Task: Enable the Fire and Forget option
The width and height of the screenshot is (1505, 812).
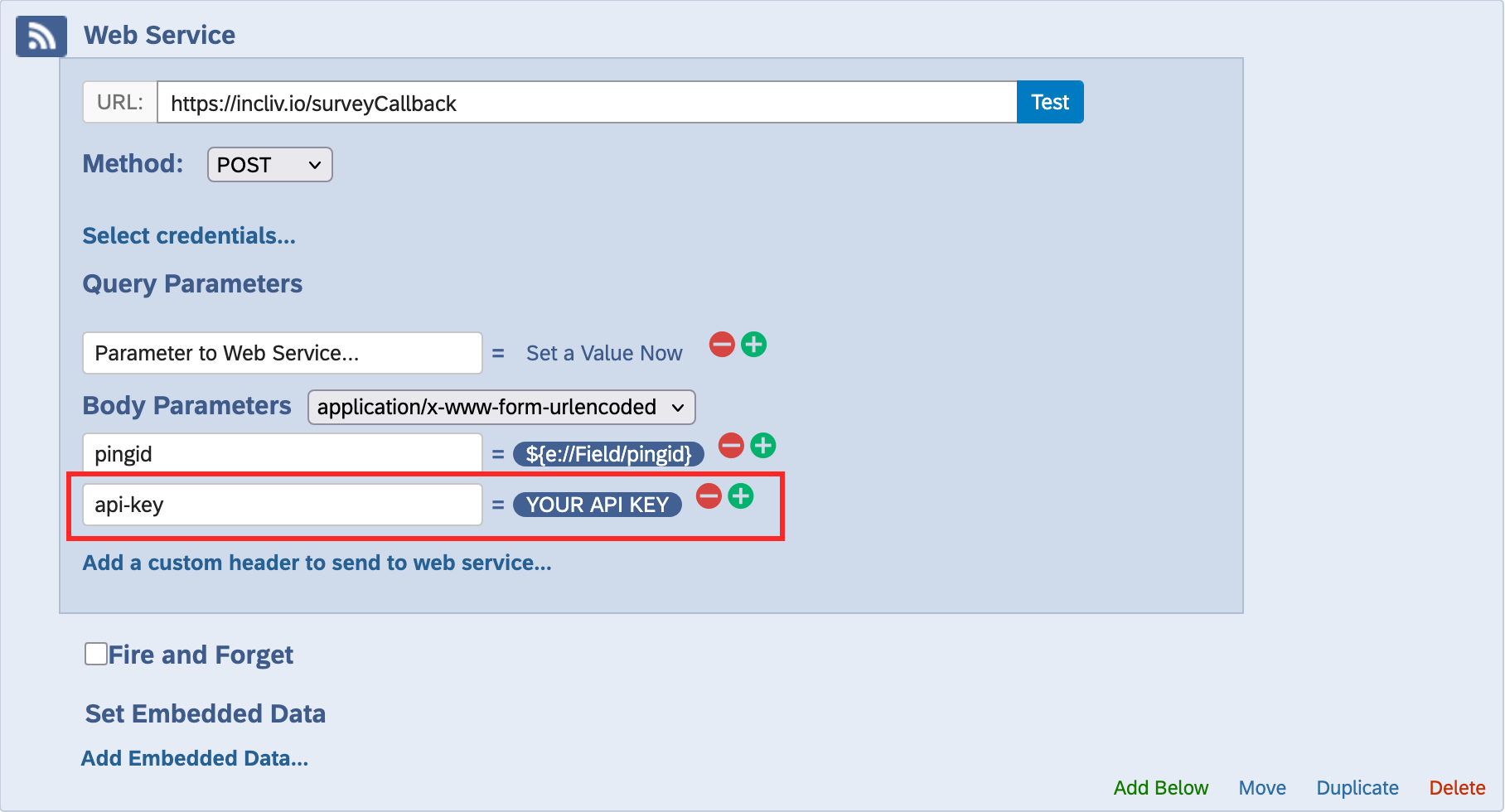Action: (x=95, y=654)
